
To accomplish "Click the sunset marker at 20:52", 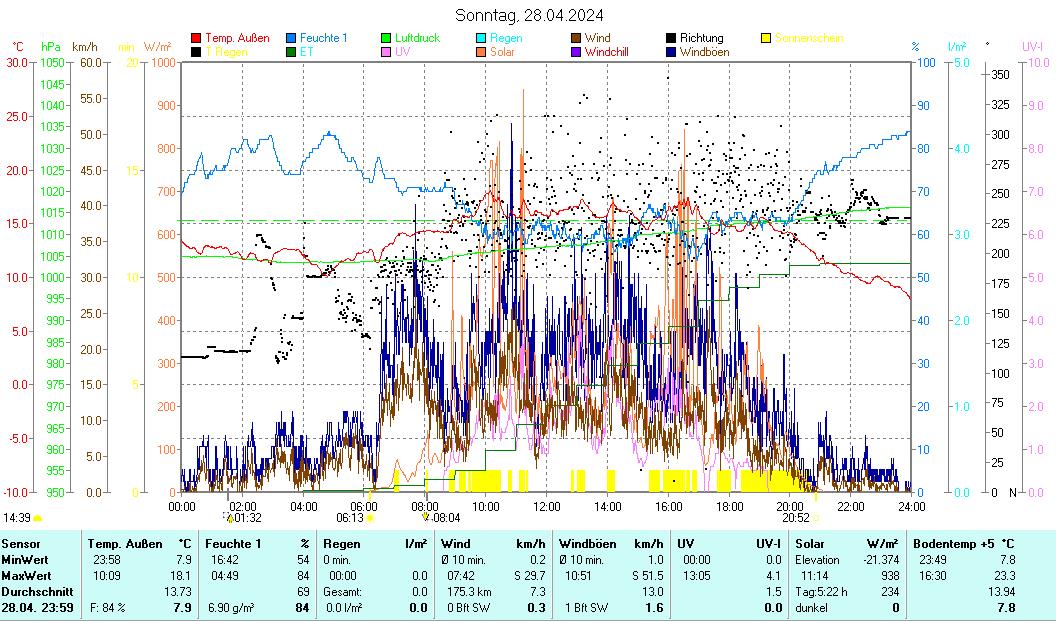I will point(815,518).
